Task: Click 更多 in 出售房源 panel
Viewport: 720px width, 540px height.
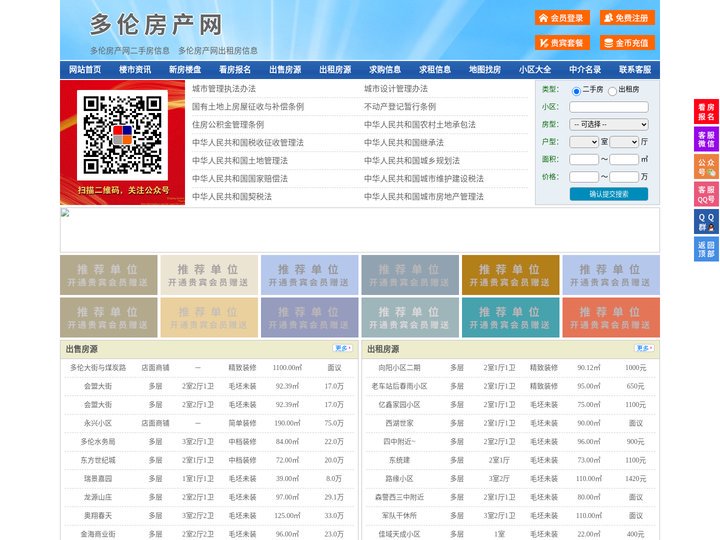Action: (343, 349)
